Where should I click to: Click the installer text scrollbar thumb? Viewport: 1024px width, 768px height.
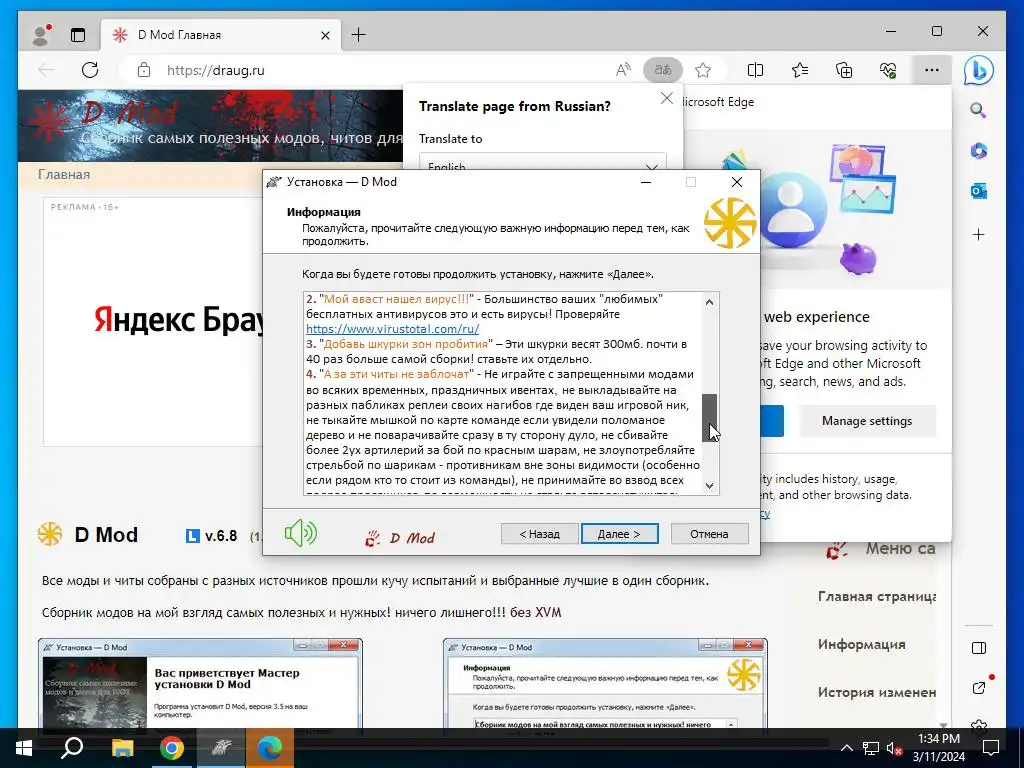point(709,417)
